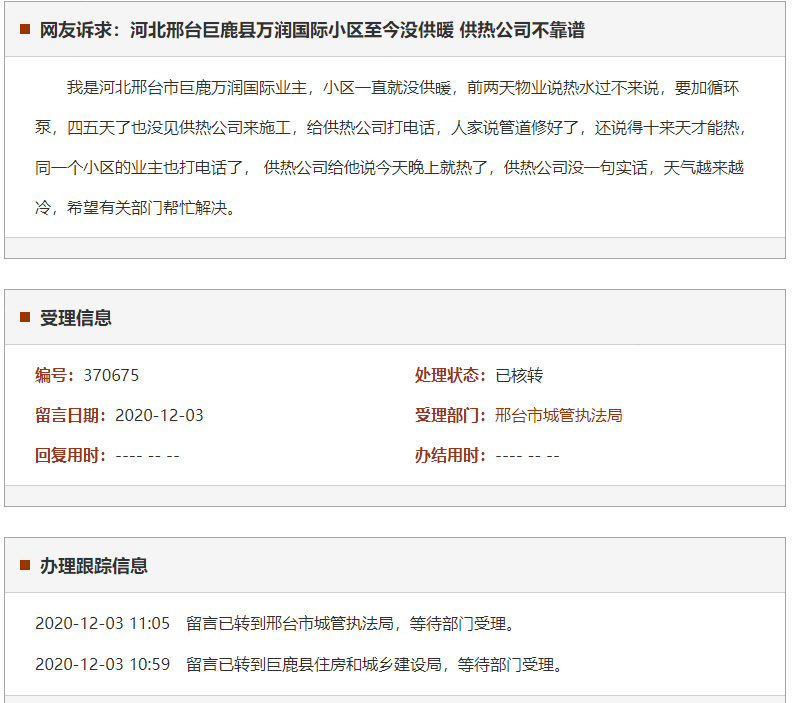
Task: Click the complaint title about 万润国际小区 heating
Action: click(312, 30)
